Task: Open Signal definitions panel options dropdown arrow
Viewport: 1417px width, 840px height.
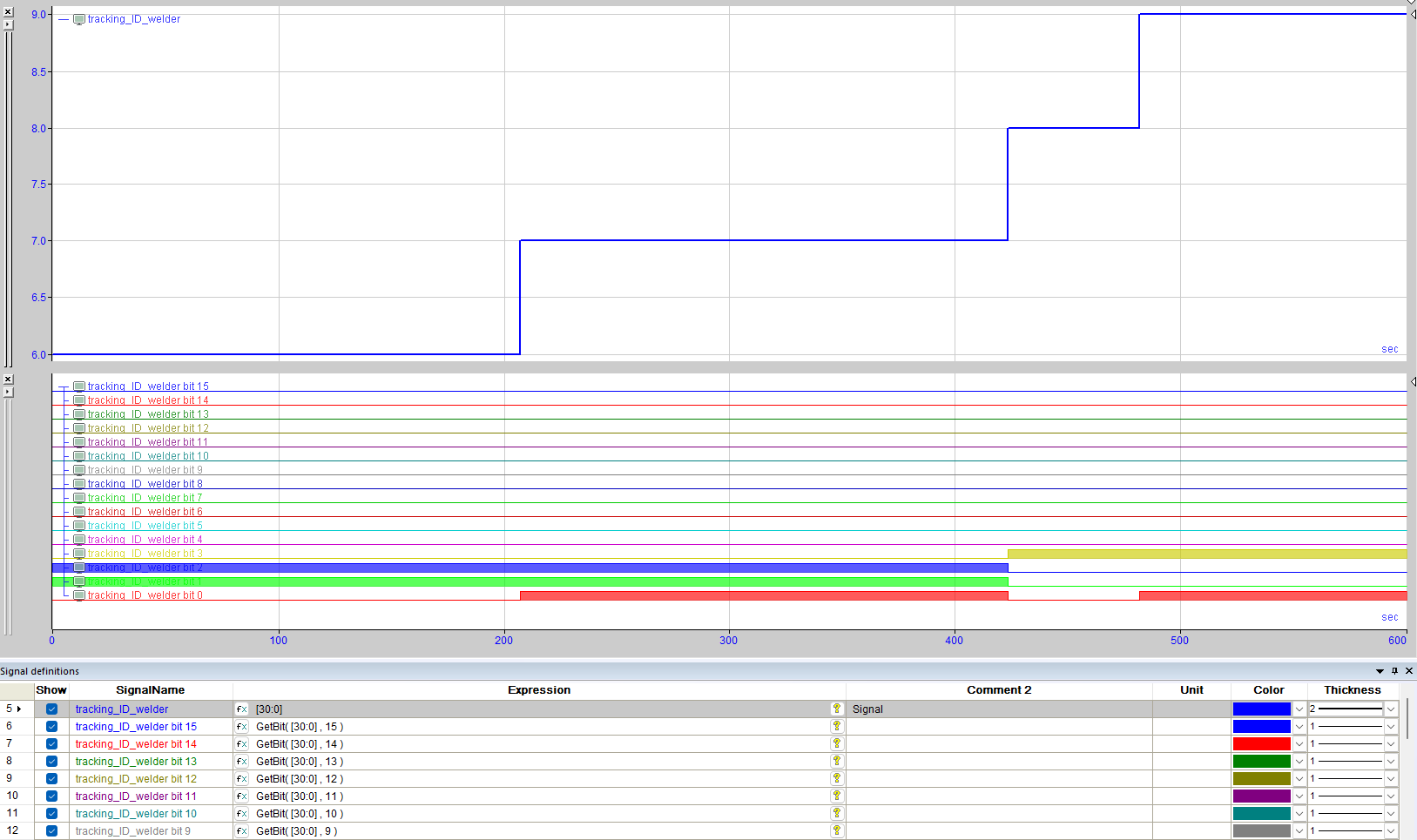Action: click(x=1380, y=671)
